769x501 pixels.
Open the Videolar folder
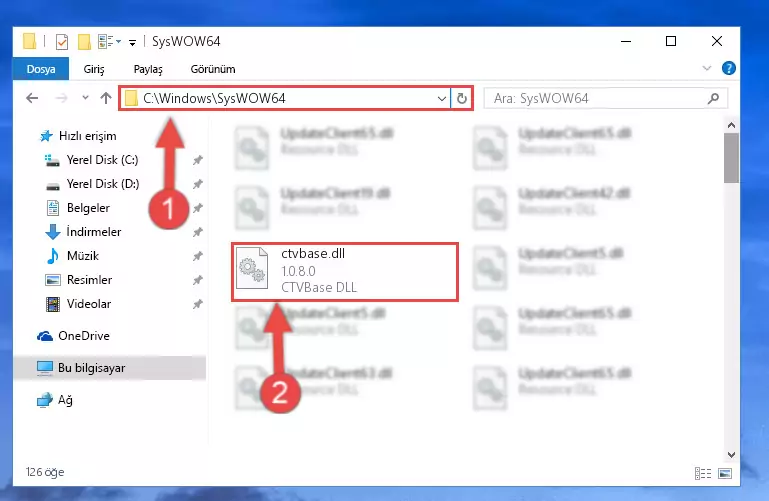point(89,304)
